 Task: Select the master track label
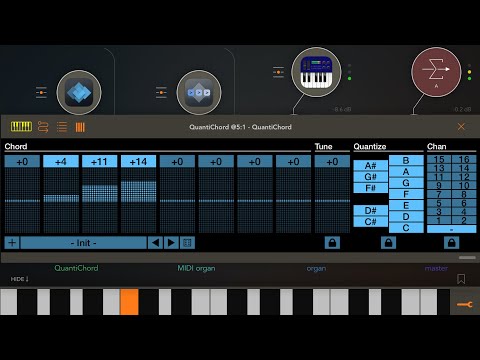pyautogui.click(x=436, y=268)
